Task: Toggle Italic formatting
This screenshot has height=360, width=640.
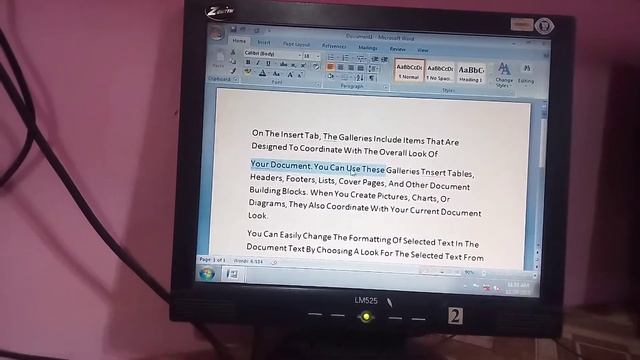Action: 258,63
